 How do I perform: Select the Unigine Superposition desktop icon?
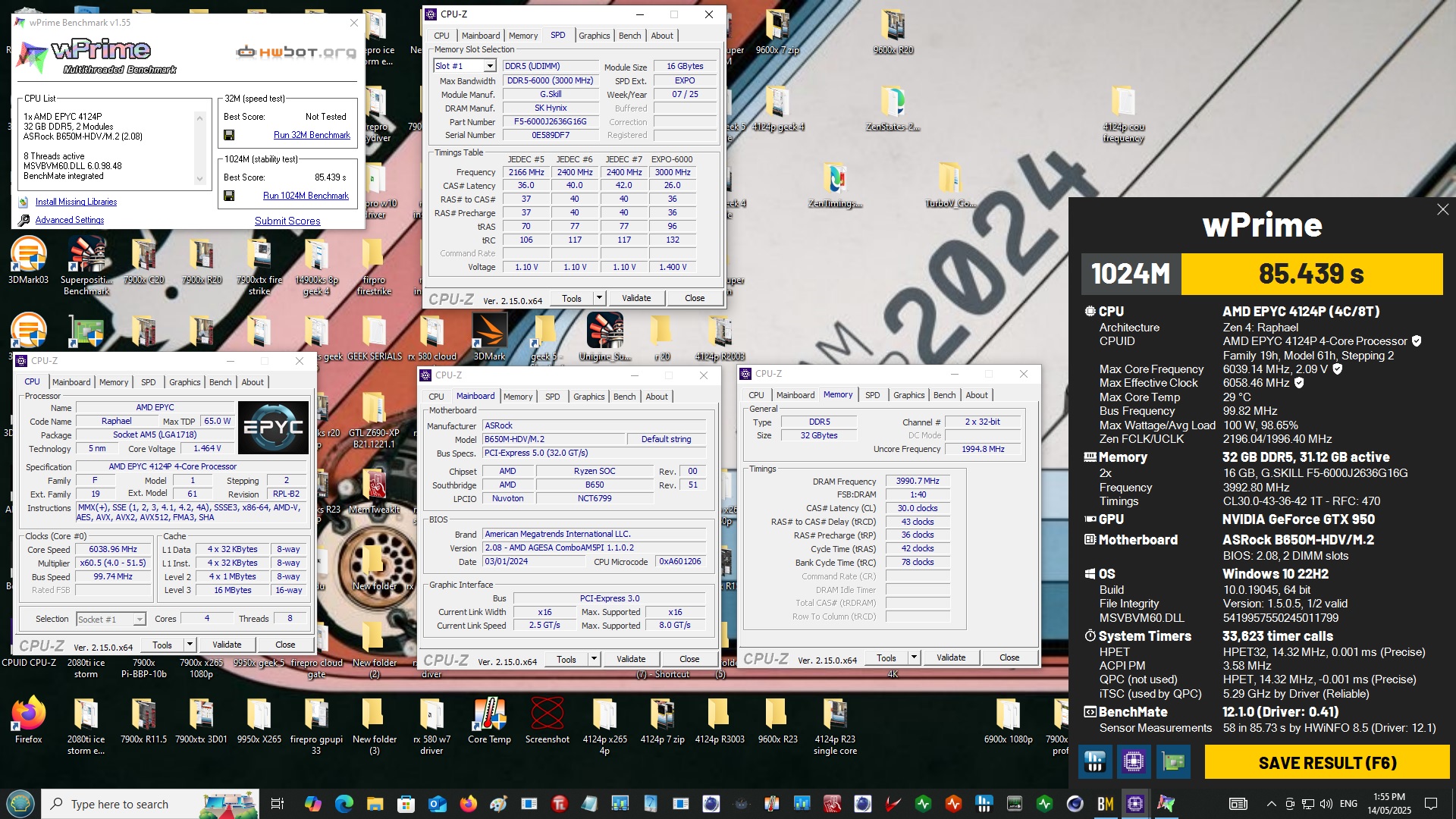(604, 337)
